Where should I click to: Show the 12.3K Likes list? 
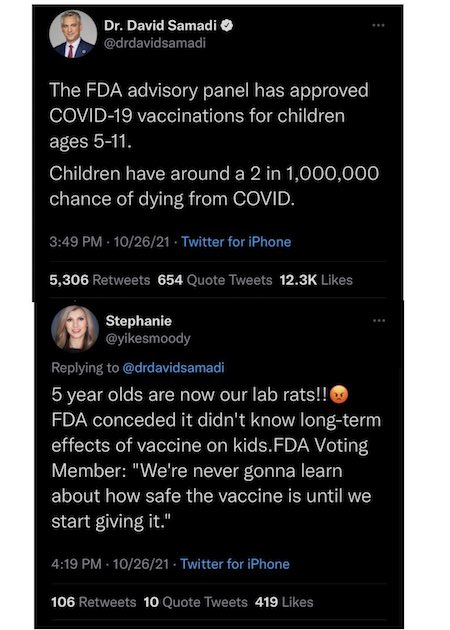coord(316,280)
